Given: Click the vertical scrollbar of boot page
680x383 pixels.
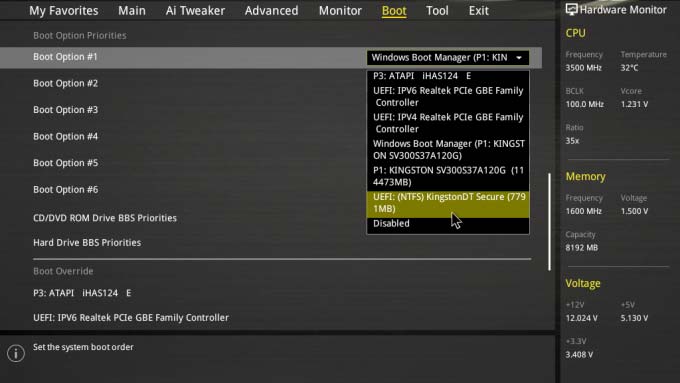Looking at the screenshot, I should tap(549, 222).
